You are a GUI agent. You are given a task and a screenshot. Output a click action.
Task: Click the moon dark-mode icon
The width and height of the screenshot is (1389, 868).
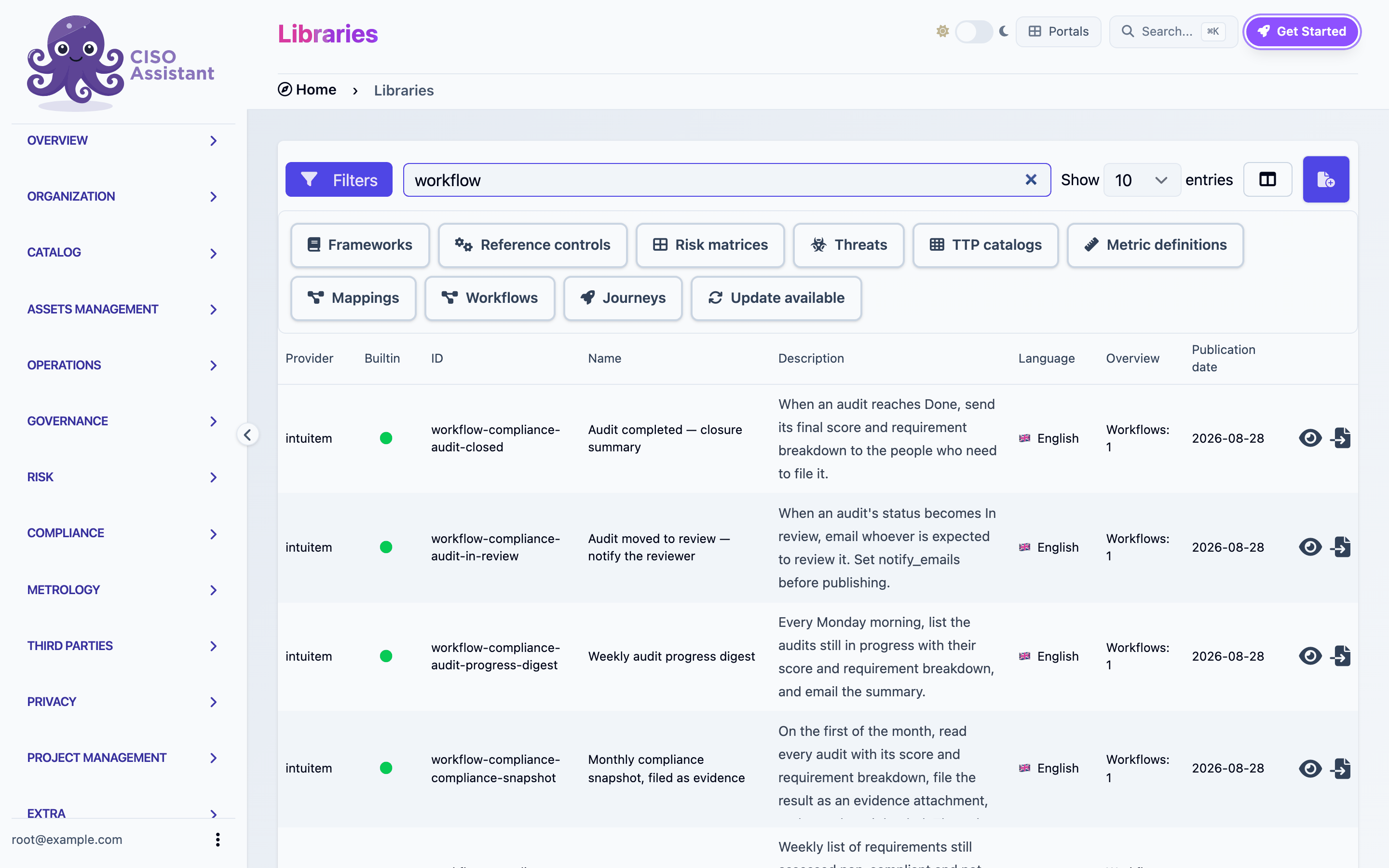[x=1004, y=31]
